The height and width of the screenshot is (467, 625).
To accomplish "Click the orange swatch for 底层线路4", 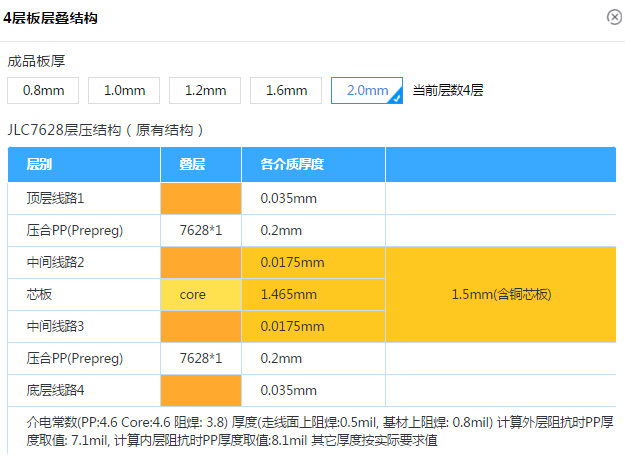I will (201, 390).
